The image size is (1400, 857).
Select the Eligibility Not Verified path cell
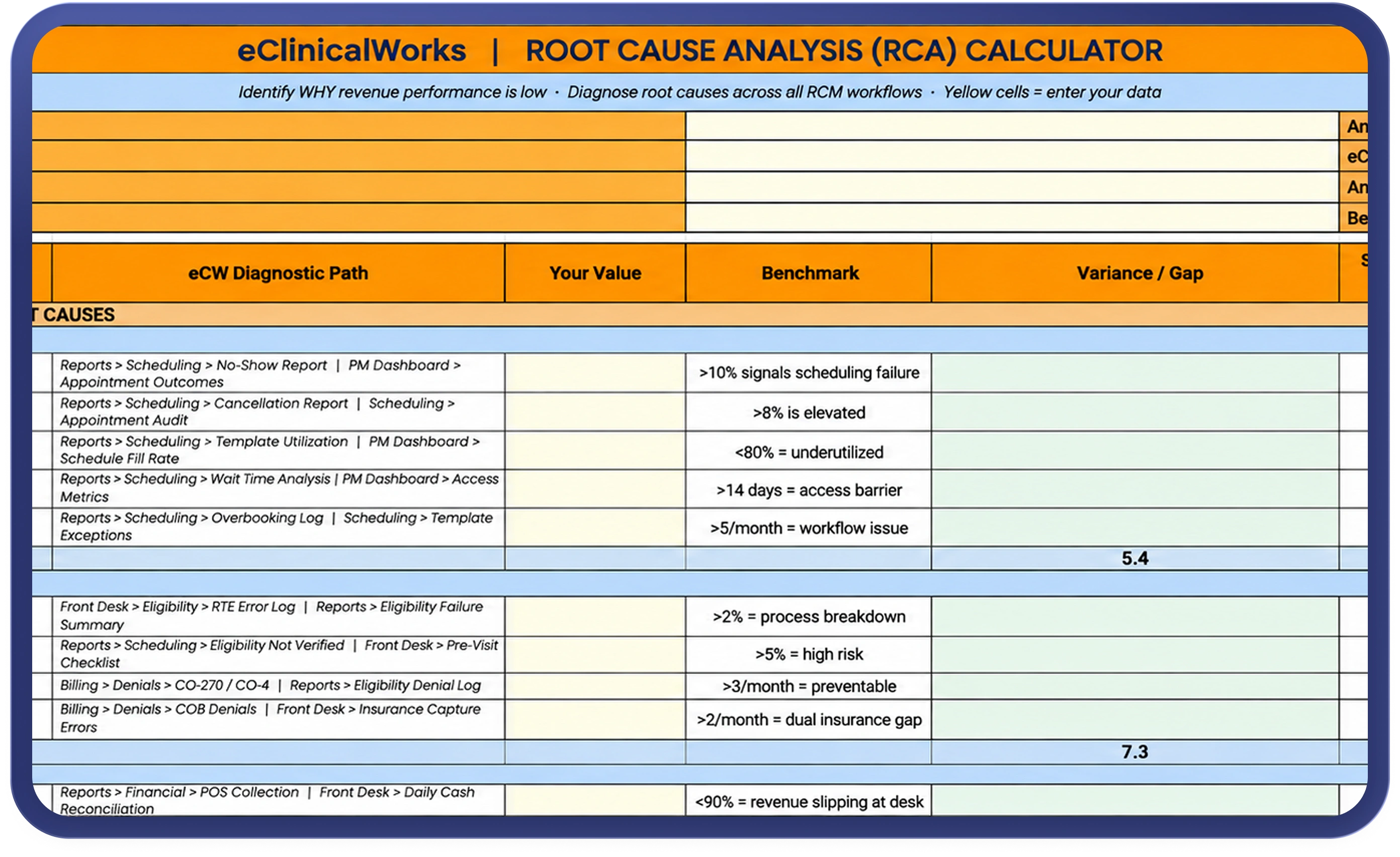279,654
